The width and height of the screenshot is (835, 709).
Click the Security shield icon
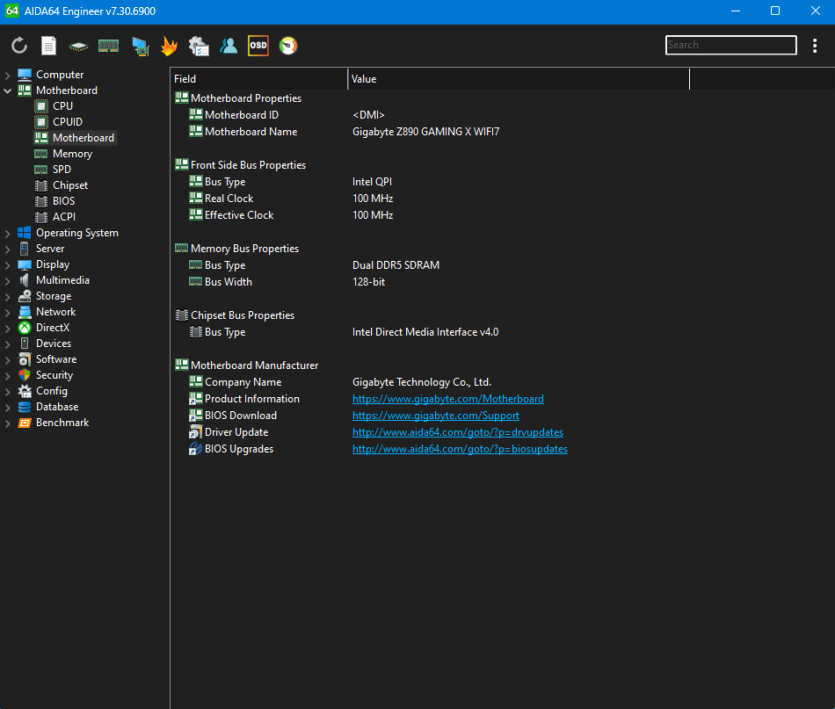tap(24, 375)
